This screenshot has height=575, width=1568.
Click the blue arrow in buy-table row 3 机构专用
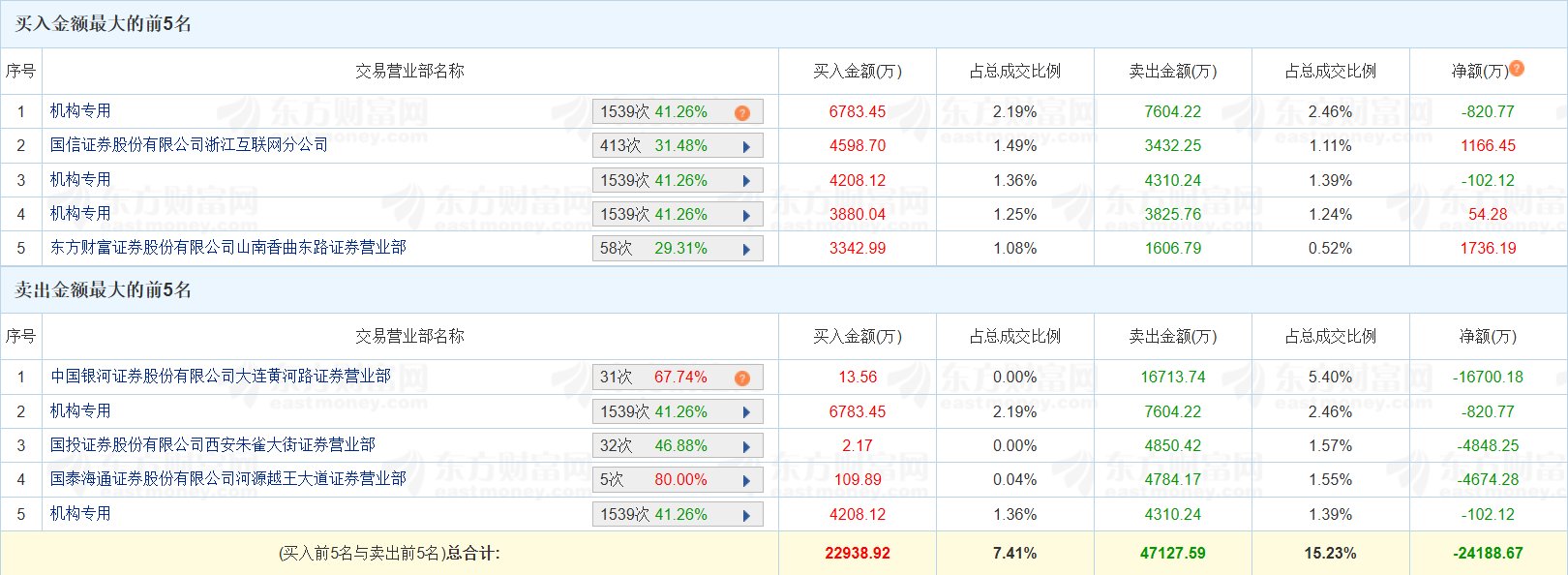746,181
